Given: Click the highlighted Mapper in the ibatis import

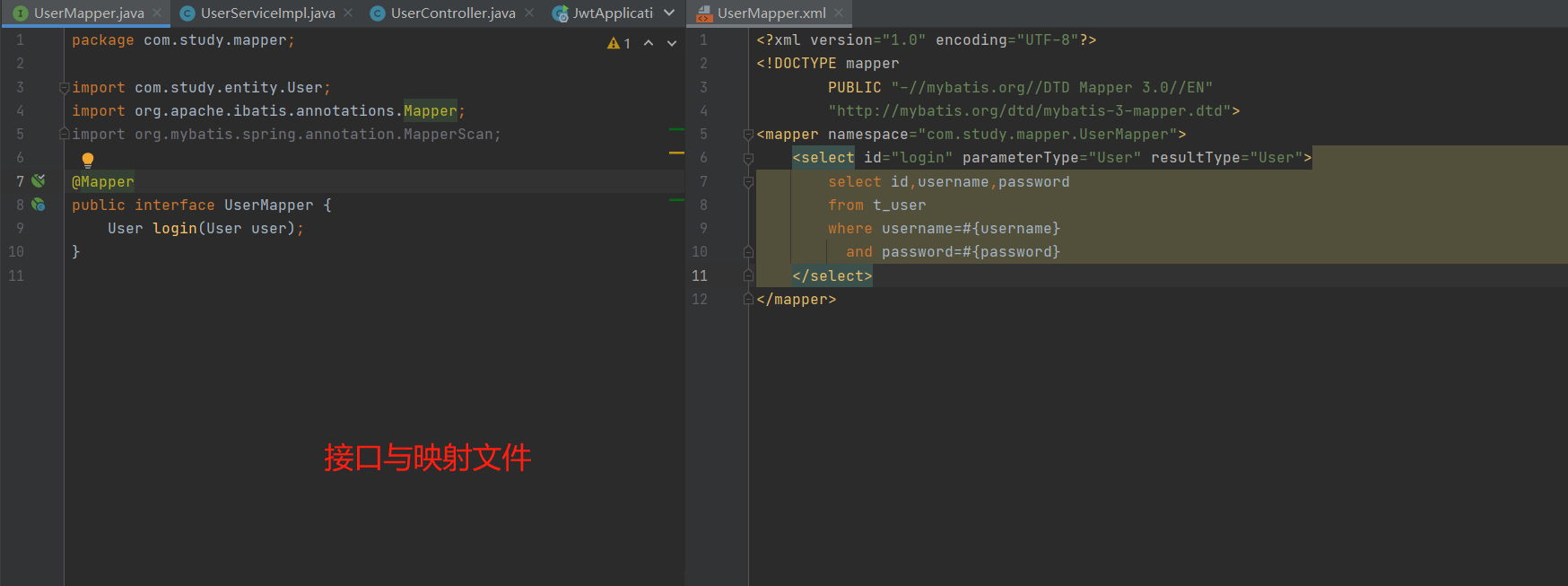Looking at the screenshot, I should (x=431, y=111).
